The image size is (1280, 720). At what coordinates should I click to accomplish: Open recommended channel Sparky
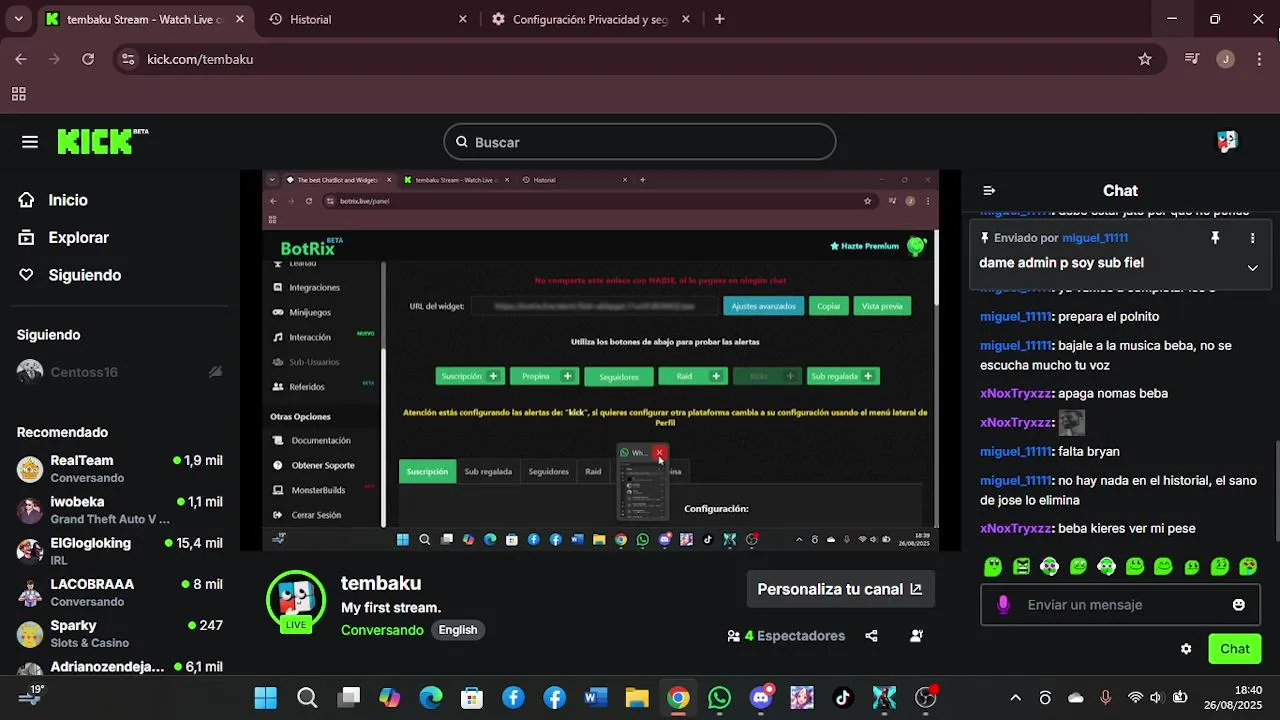[120, 633]
